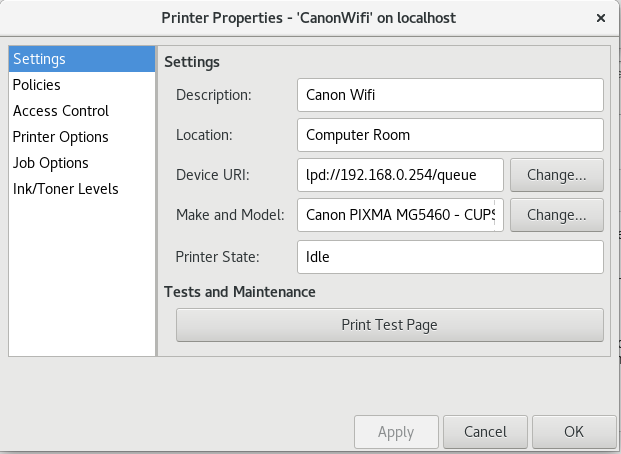621x454 pixels.
Task: Click the Print Test Page button
Action: [390, 325]
